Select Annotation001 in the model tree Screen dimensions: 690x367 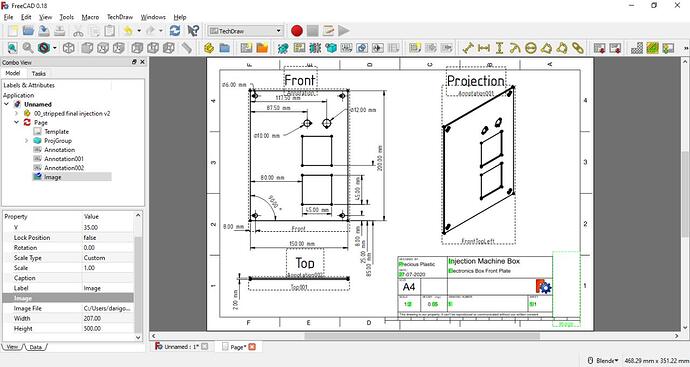tap(64, 159)
